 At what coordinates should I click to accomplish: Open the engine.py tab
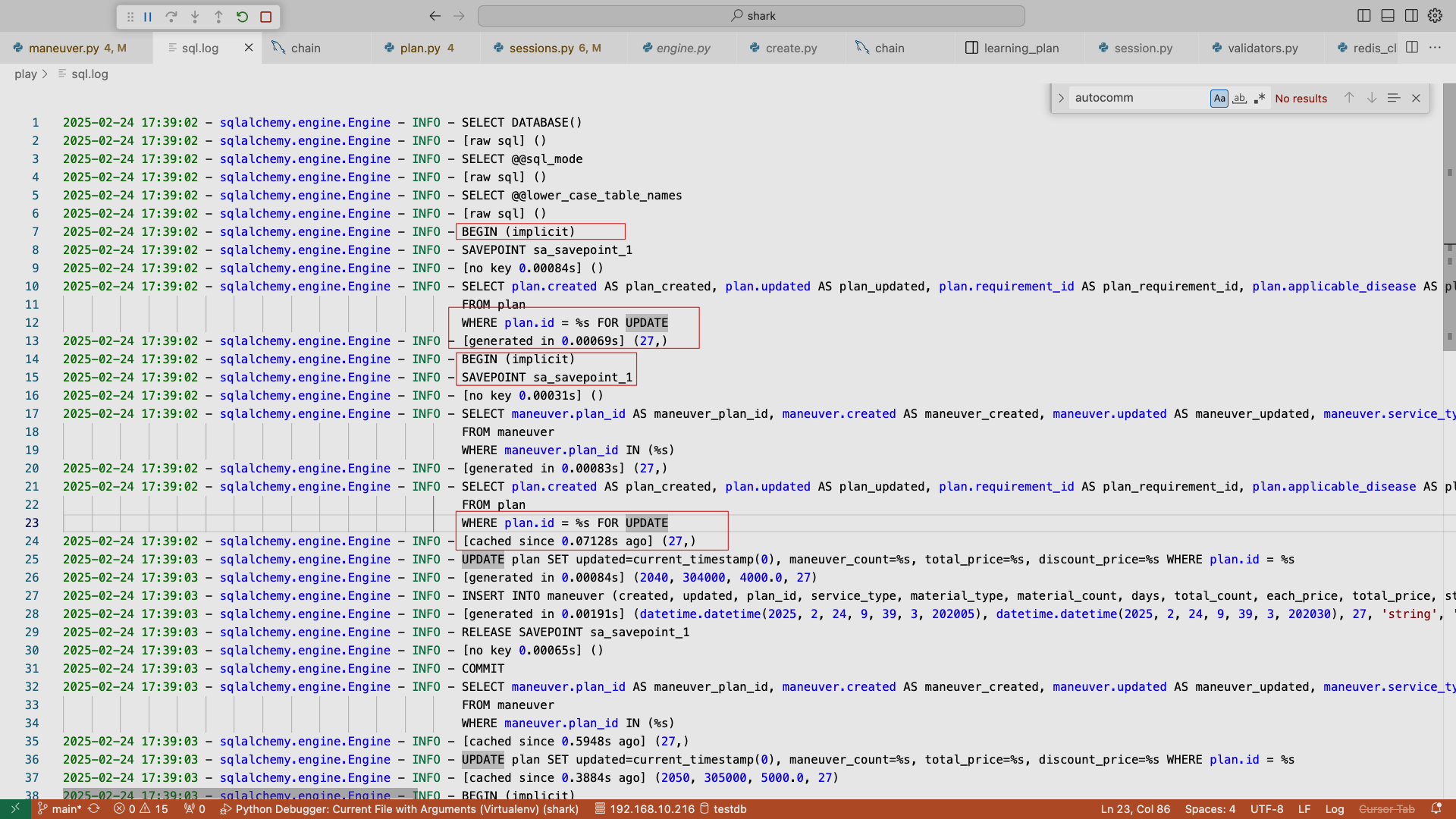[x=682, y=48]
